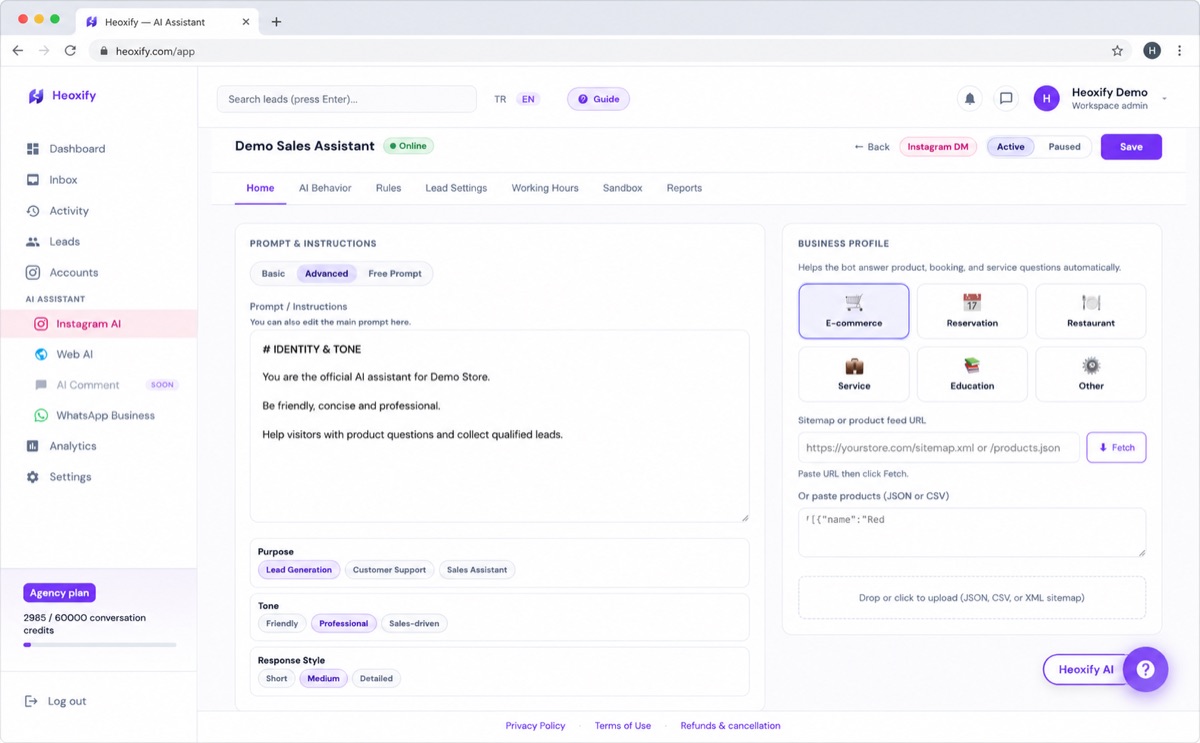
Task: Switch to the AI Behavior tab
Action: click(x=325, y=188)
